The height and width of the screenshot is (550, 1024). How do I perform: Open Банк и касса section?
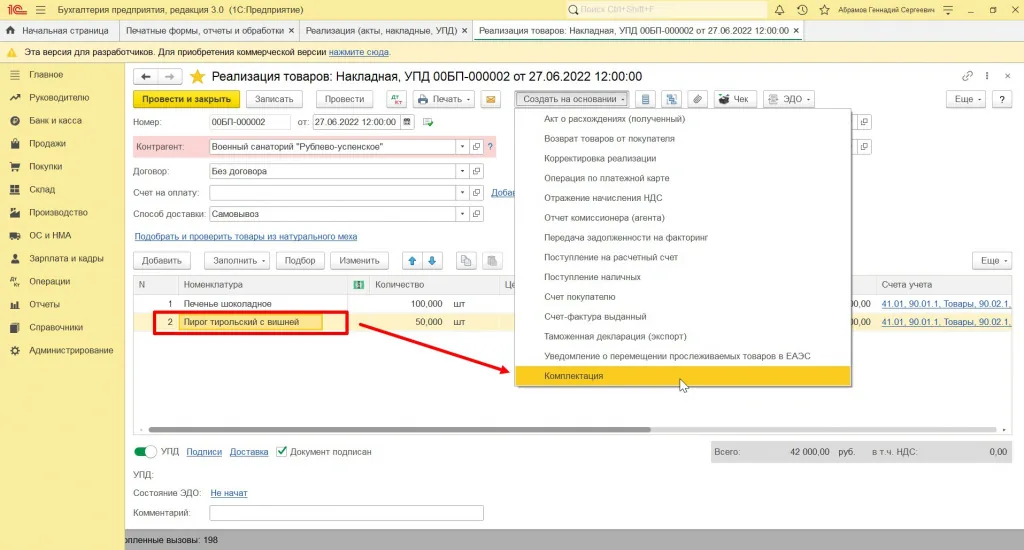click(x=55, y=121)
